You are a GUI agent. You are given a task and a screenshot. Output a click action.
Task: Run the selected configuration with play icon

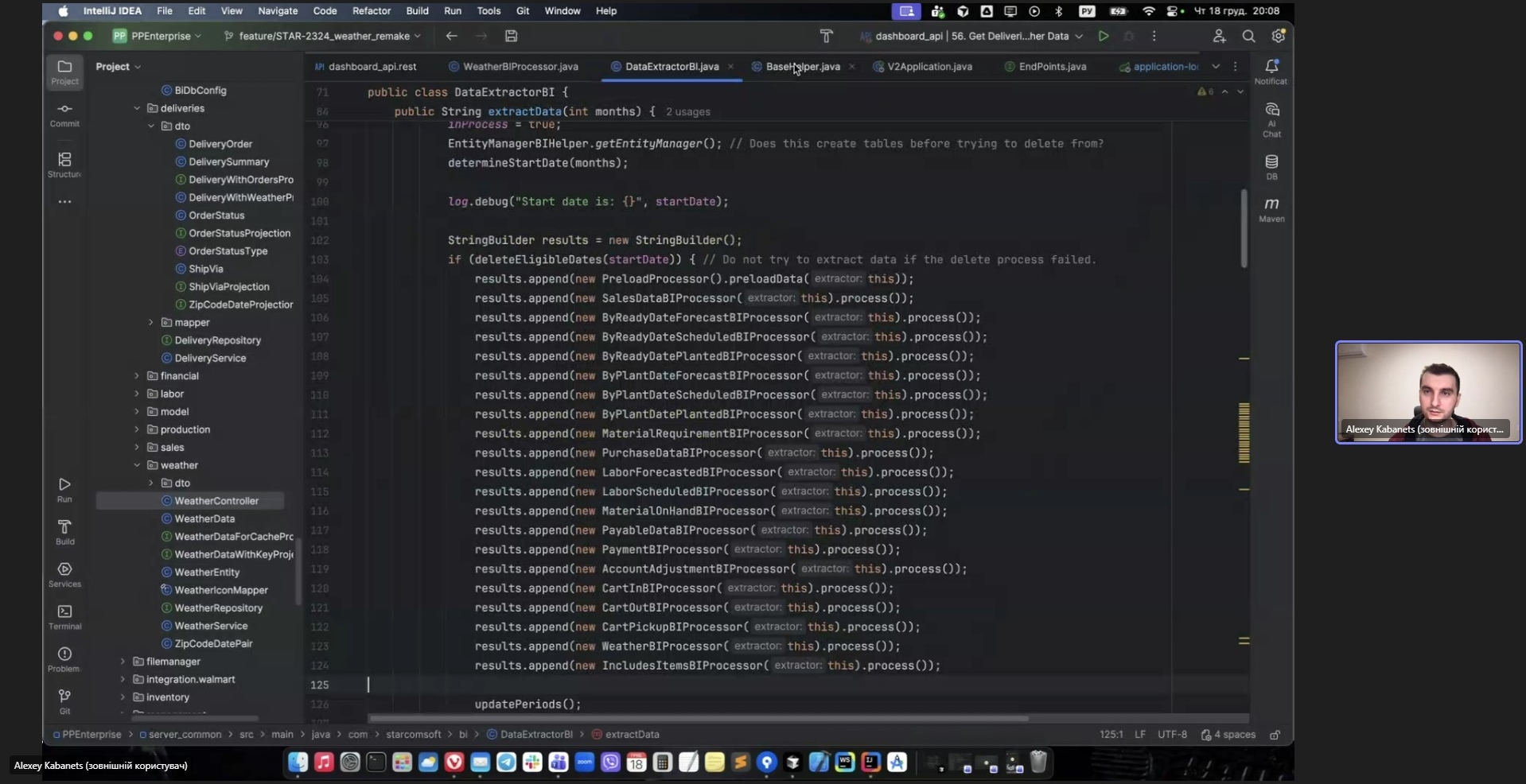1104,36
